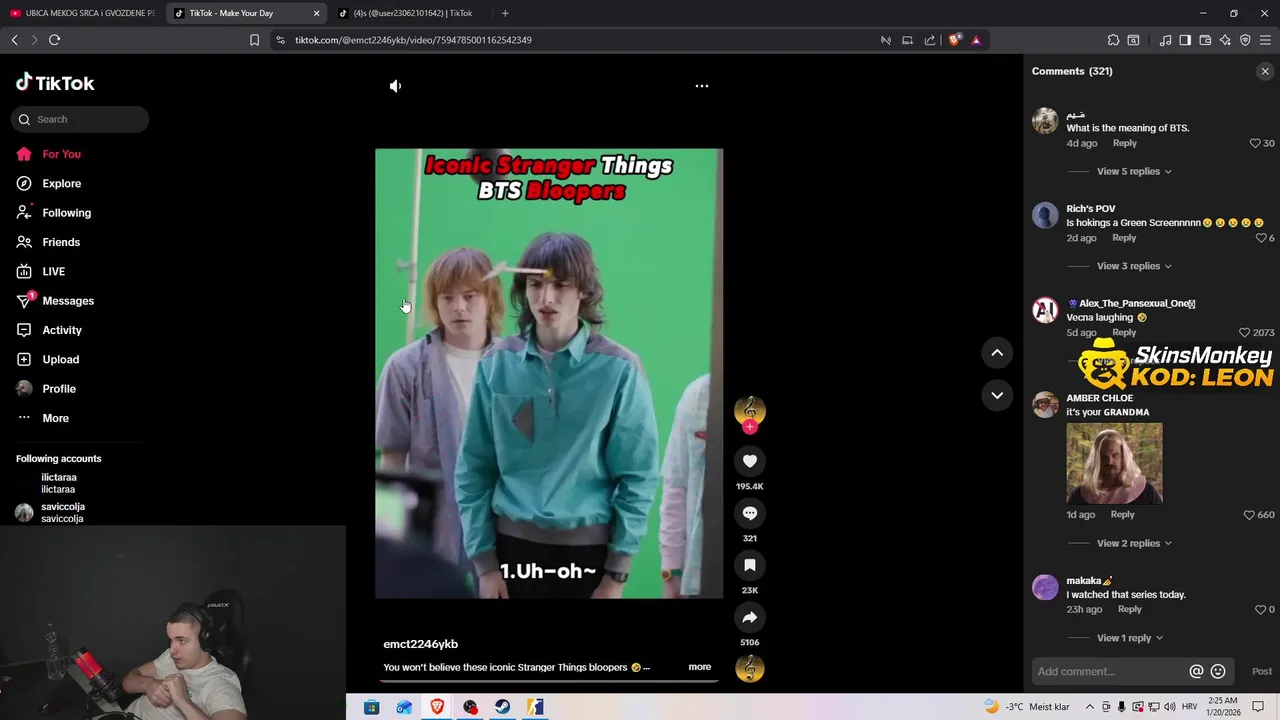Close the TikTok - Make Your Day tab

pos(317,13)
